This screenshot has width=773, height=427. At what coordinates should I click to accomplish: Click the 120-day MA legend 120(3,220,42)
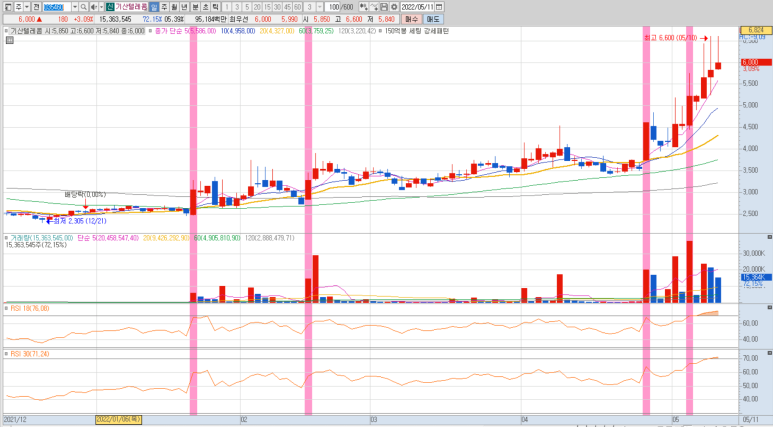click(x=357, y=31)
